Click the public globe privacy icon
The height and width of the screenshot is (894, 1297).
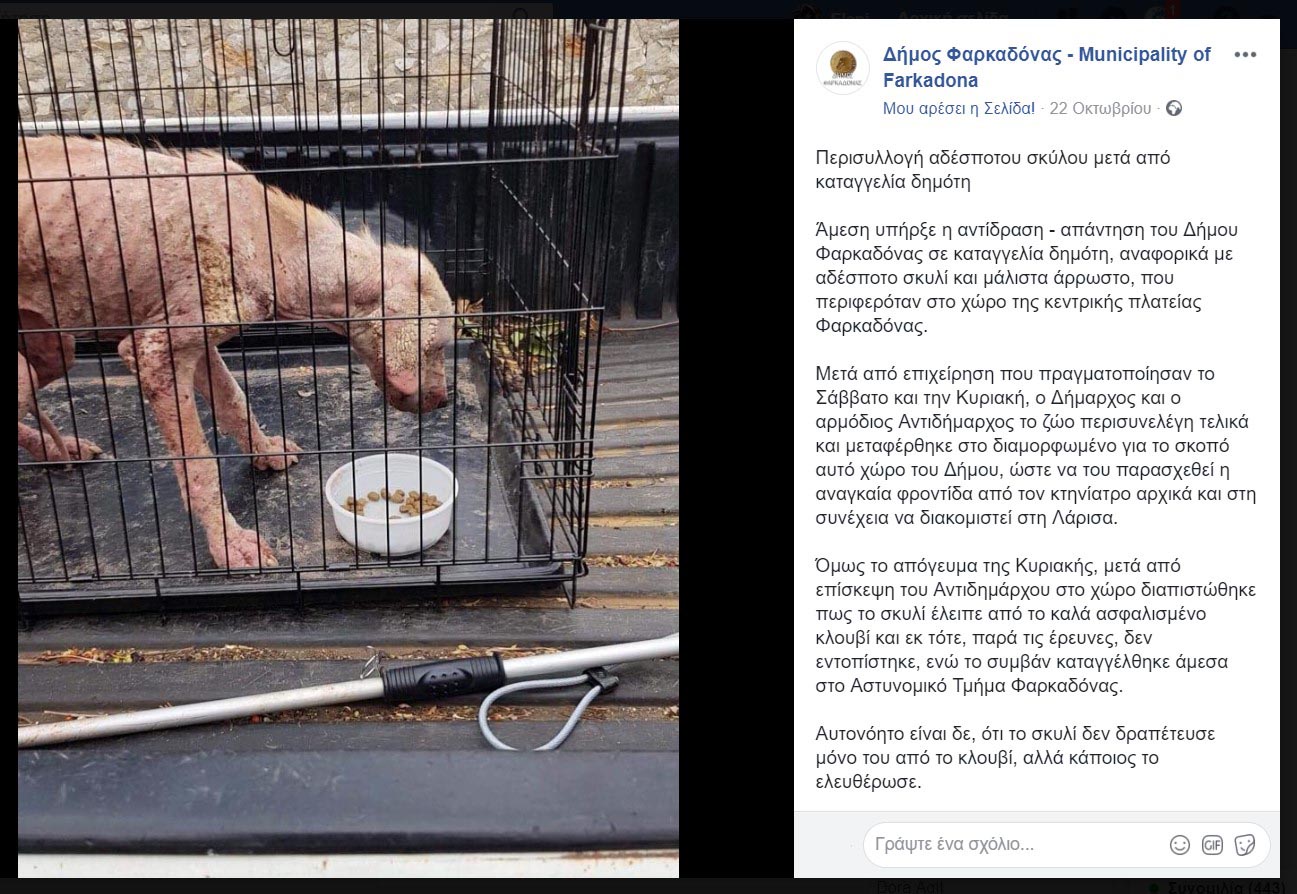1174,108
